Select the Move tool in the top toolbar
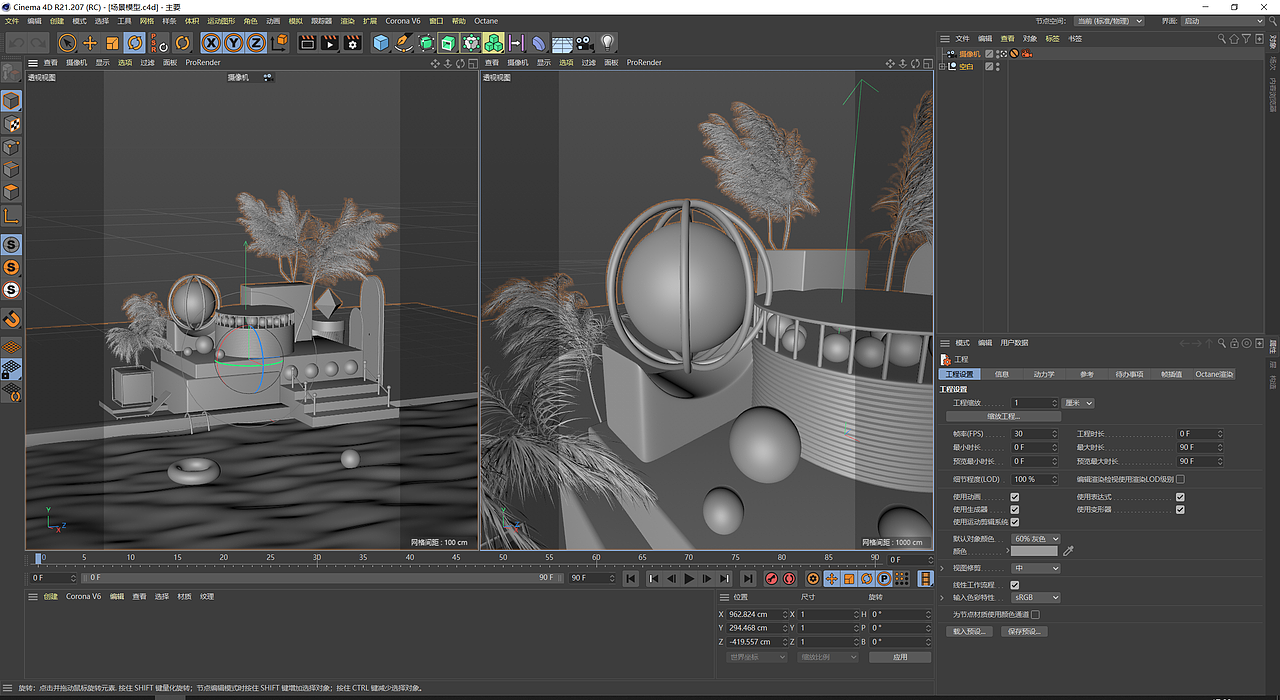Viewport: 1280px width, 700px height. click(88, 43)
